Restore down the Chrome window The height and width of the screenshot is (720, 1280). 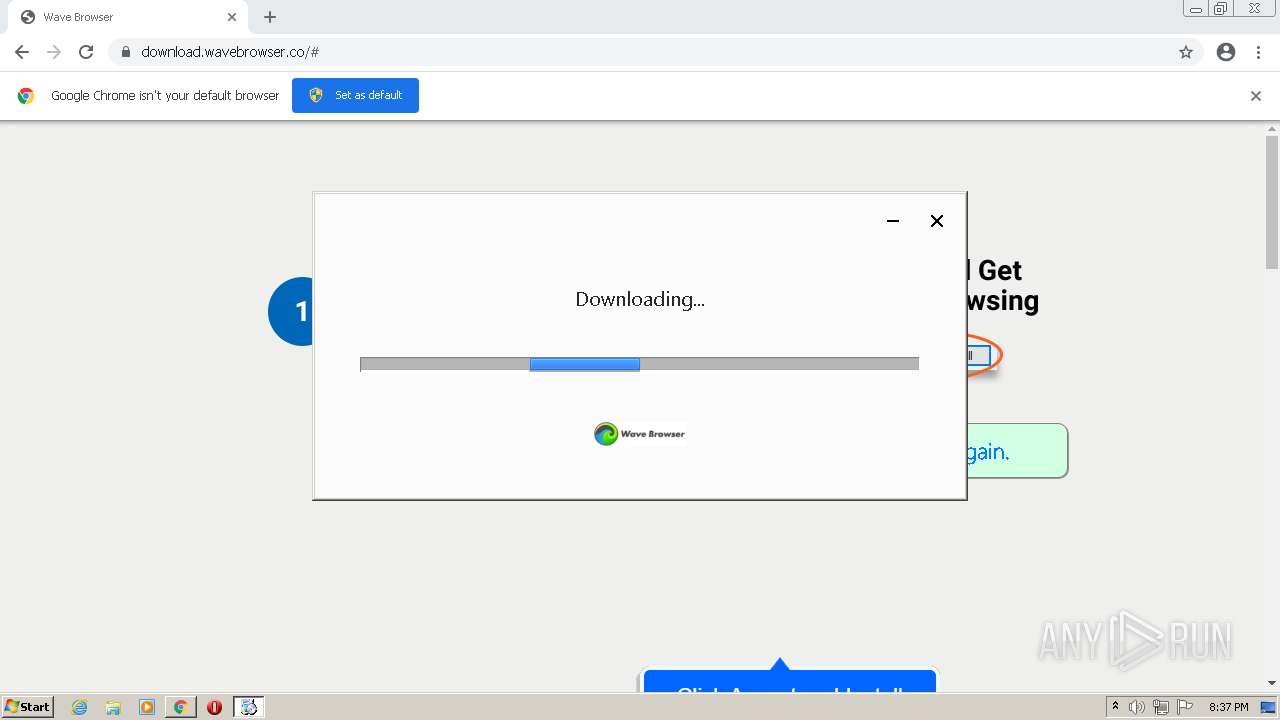point(1221,9)
